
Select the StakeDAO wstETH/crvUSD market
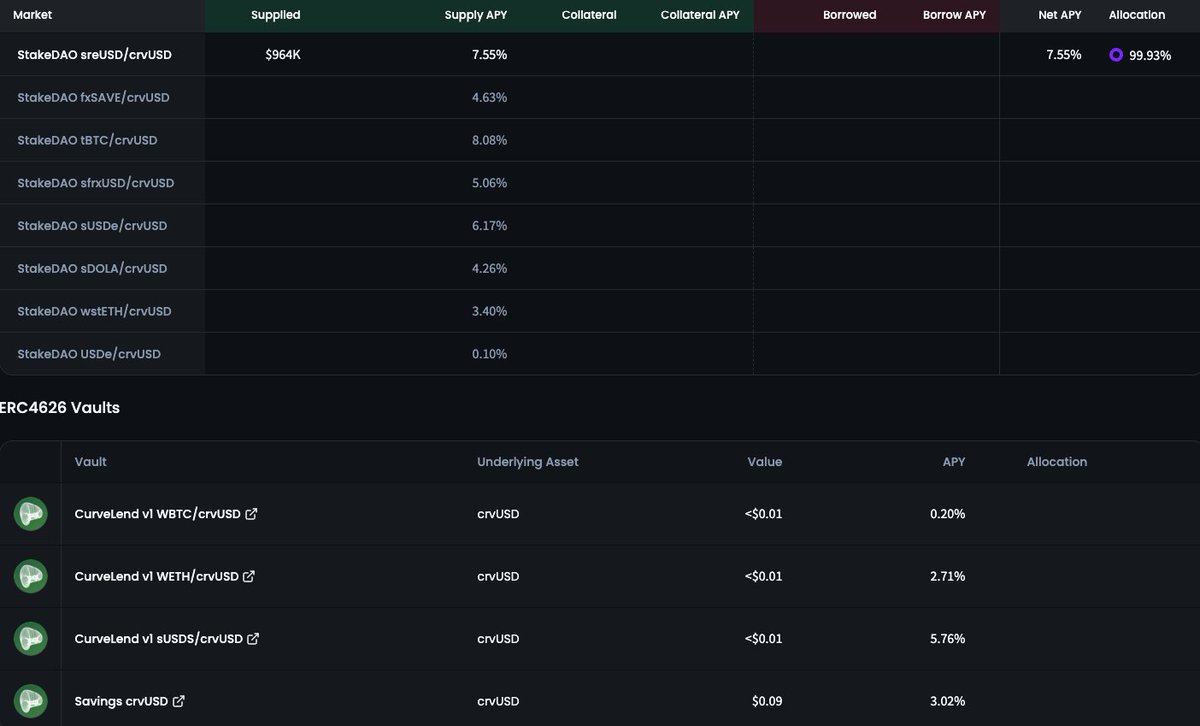tap(94, 311)
